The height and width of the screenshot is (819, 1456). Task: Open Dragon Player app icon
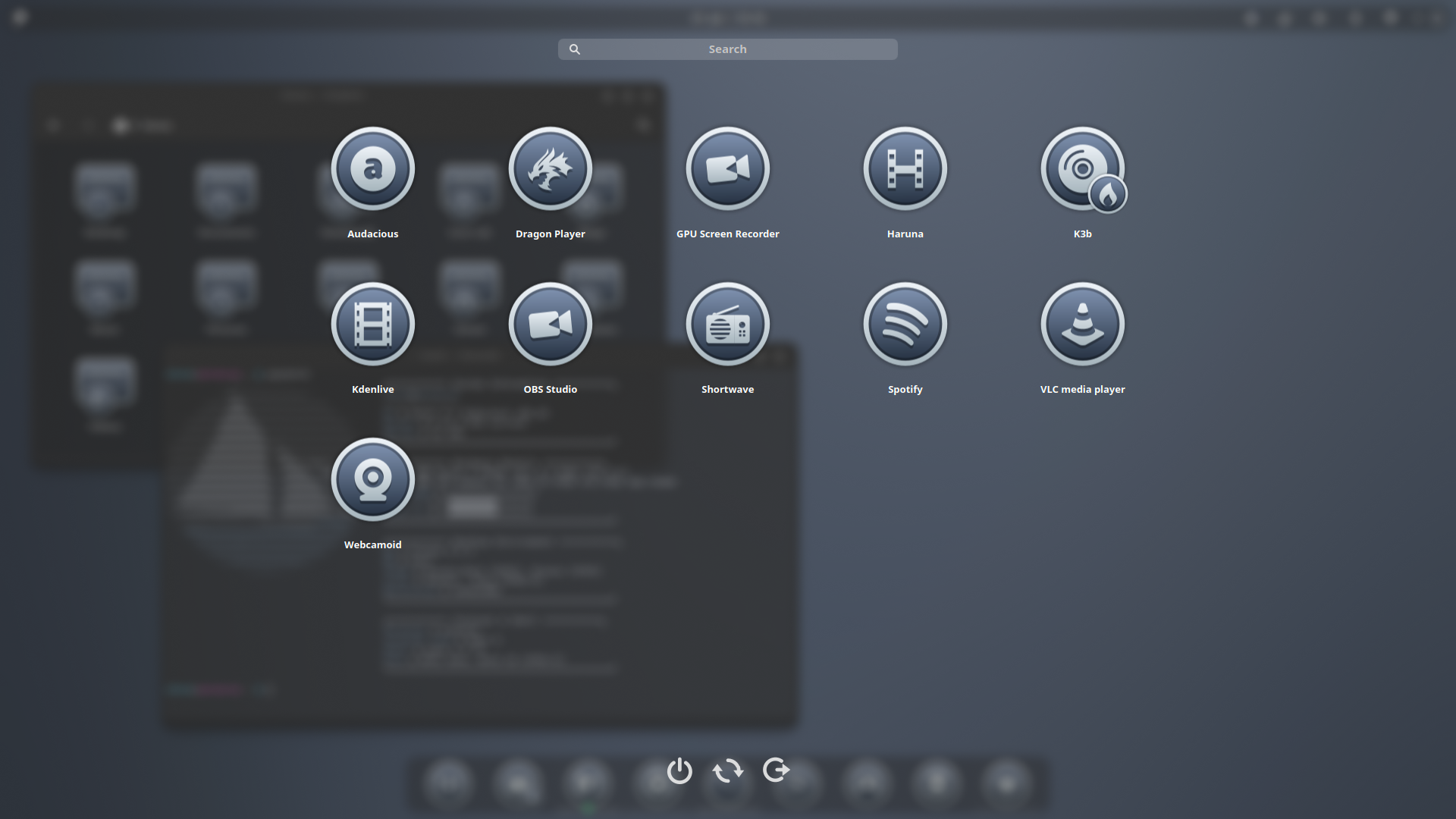point(550,168)
